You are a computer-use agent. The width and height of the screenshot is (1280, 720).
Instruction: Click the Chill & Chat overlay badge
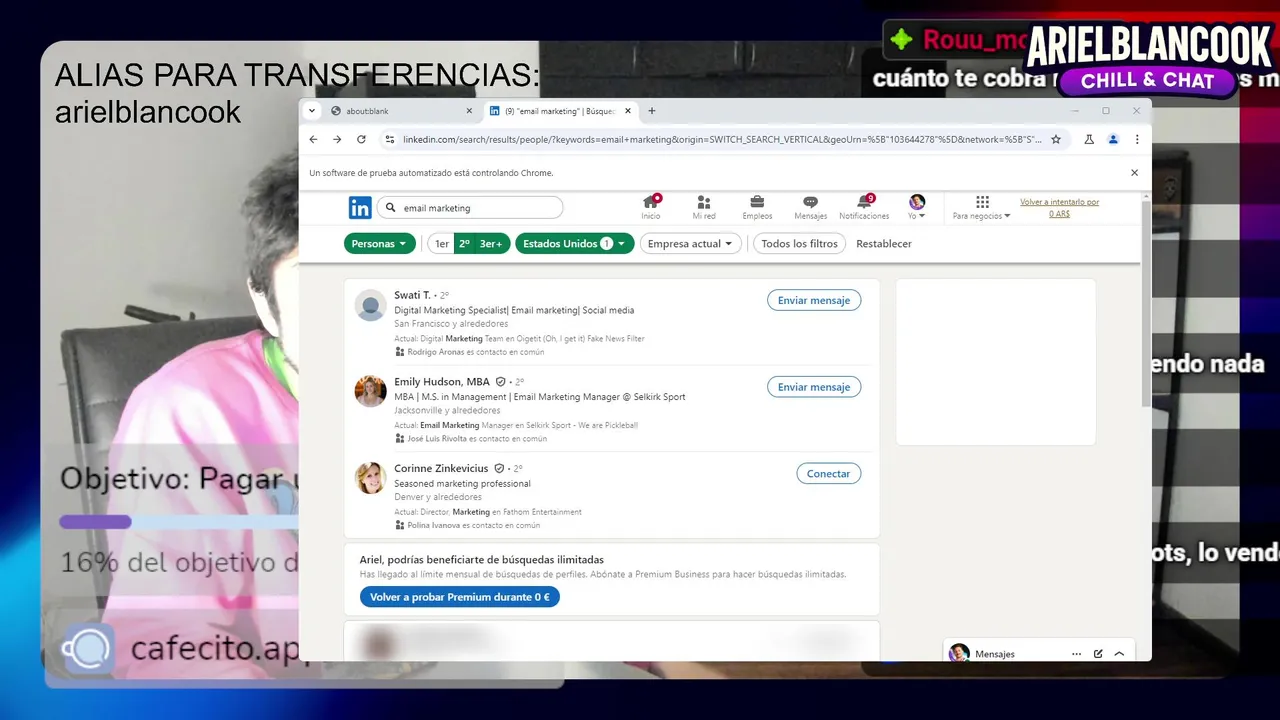pos(1147,80)
